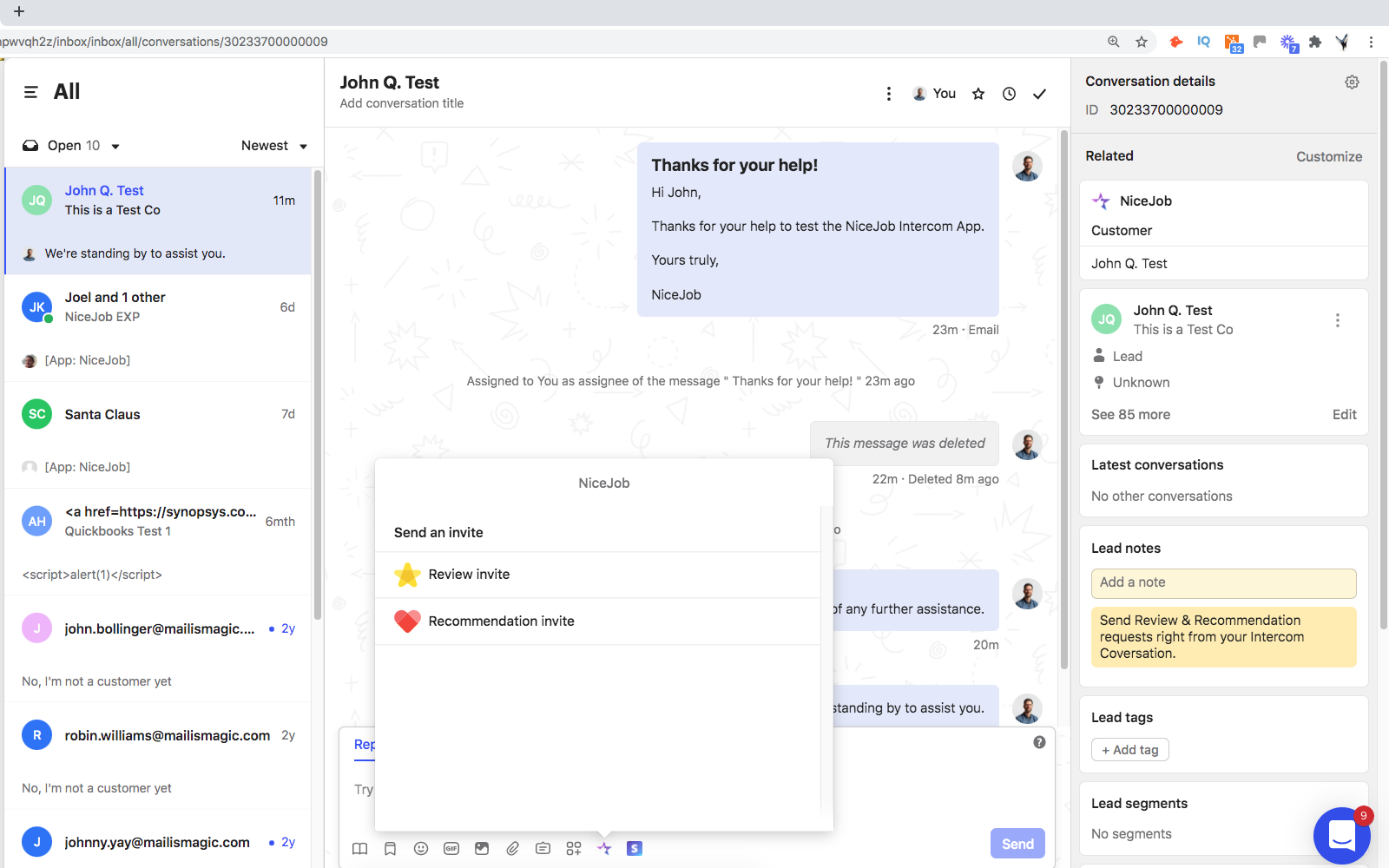Image resolution: width=1389 pixels, height=868 pixels.
Task: Insert a GIF into your reply
Action: pyautogui.click(x=451, y=848)
